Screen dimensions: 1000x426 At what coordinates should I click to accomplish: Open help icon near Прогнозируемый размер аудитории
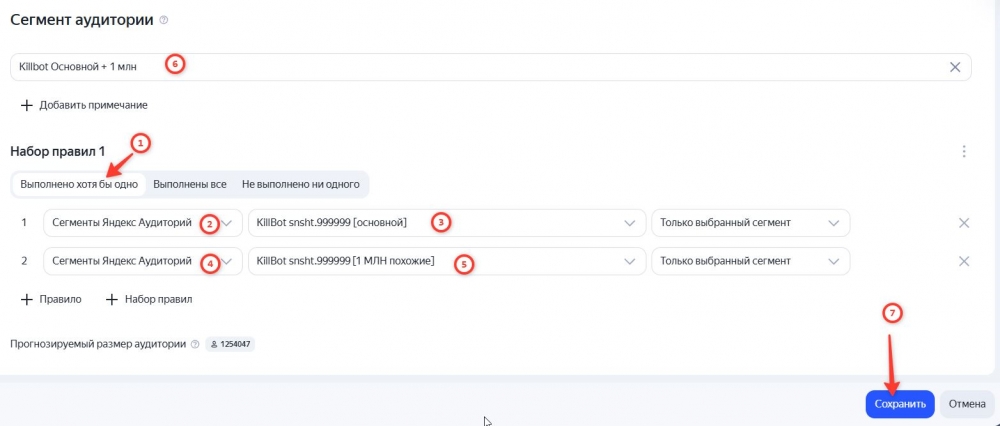pos(195,344)
